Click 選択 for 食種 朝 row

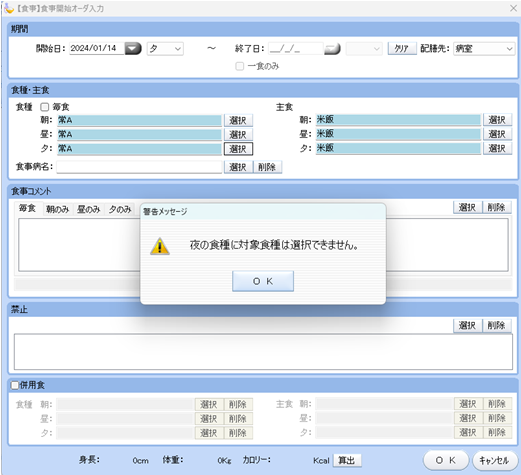pos(238,120)
